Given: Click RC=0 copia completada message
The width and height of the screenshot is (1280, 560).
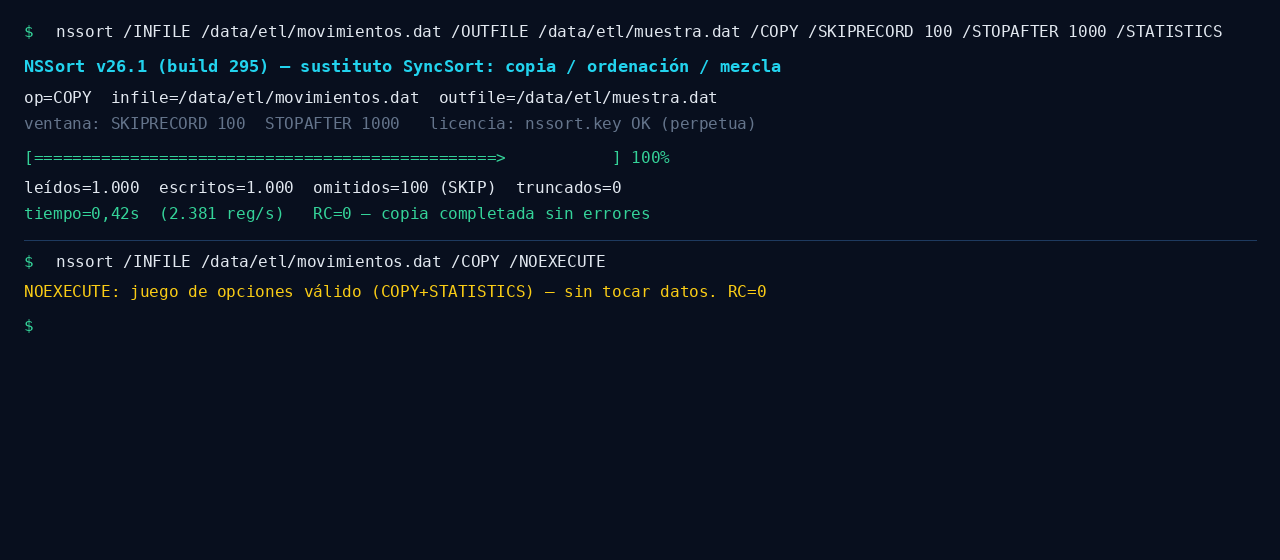Looking at the screenshot, I should click(x=482, y=214).
